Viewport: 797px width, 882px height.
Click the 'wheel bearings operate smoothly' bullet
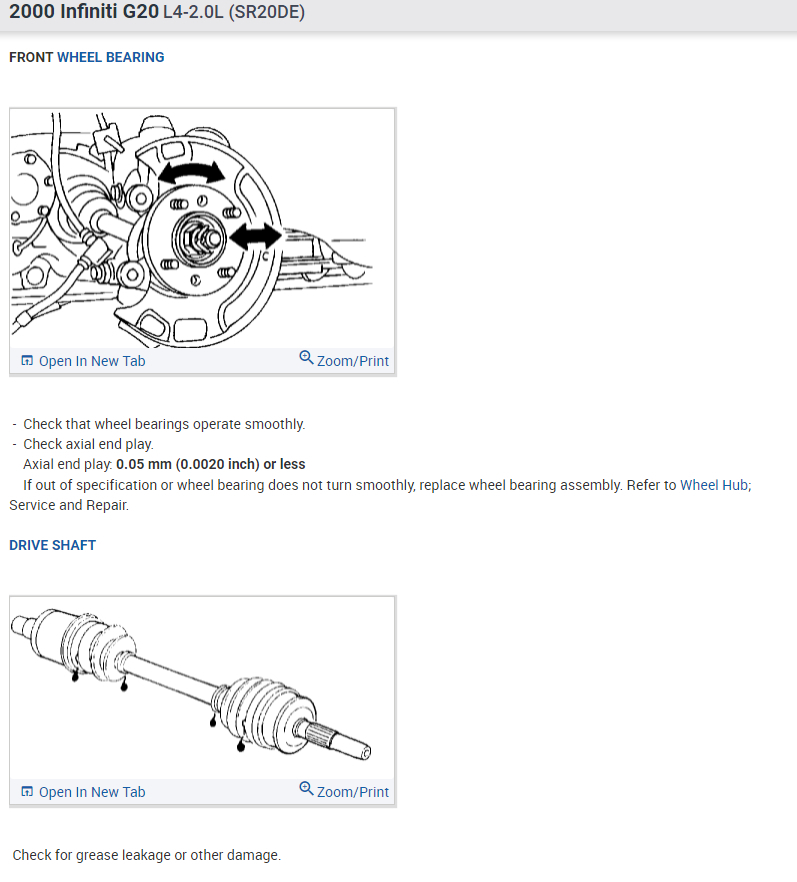point(164,424)
